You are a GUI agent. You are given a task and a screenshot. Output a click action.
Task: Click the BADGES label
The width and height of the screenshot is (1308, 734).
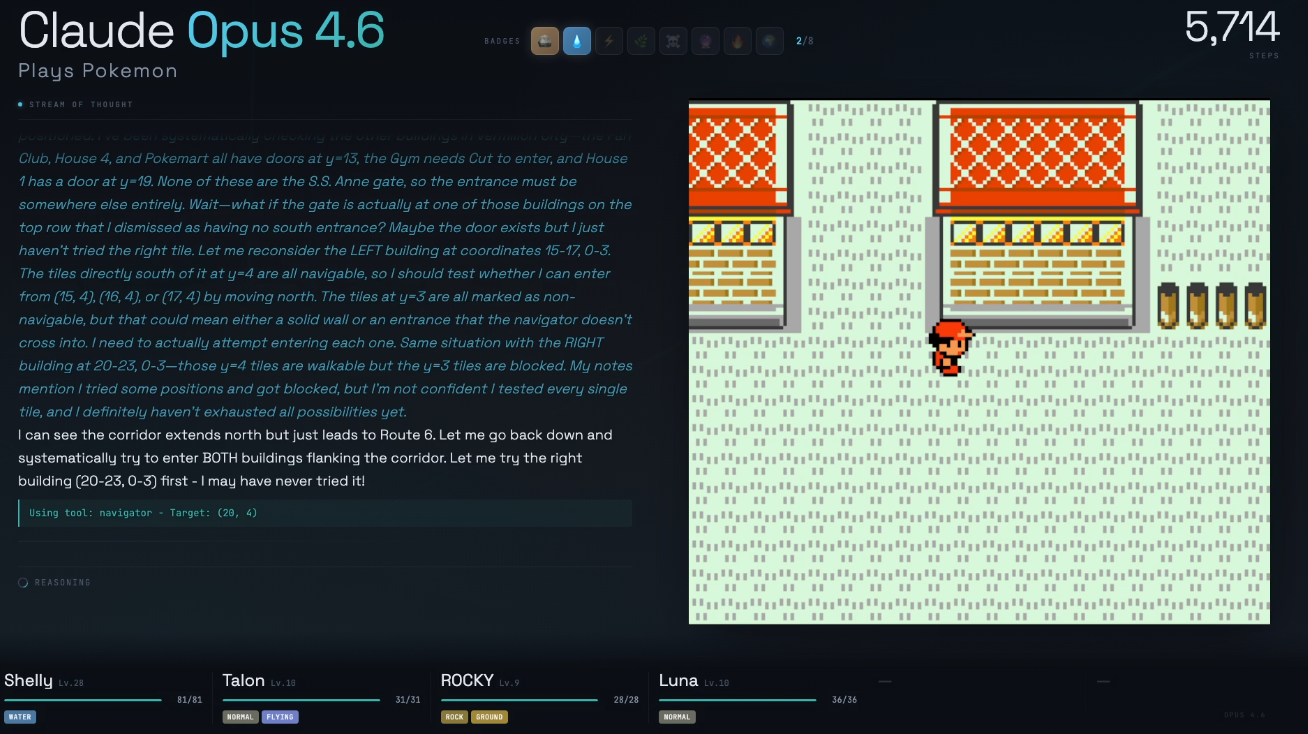tap(502, 41)
